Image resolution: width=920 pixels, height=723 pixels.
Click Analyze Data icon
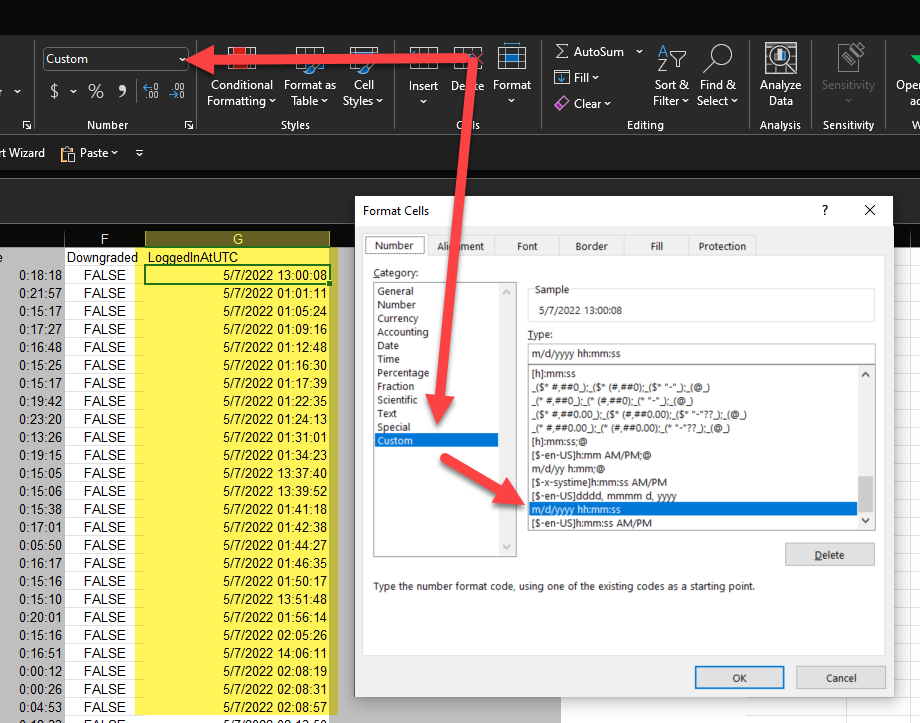[x=780, y=59]
